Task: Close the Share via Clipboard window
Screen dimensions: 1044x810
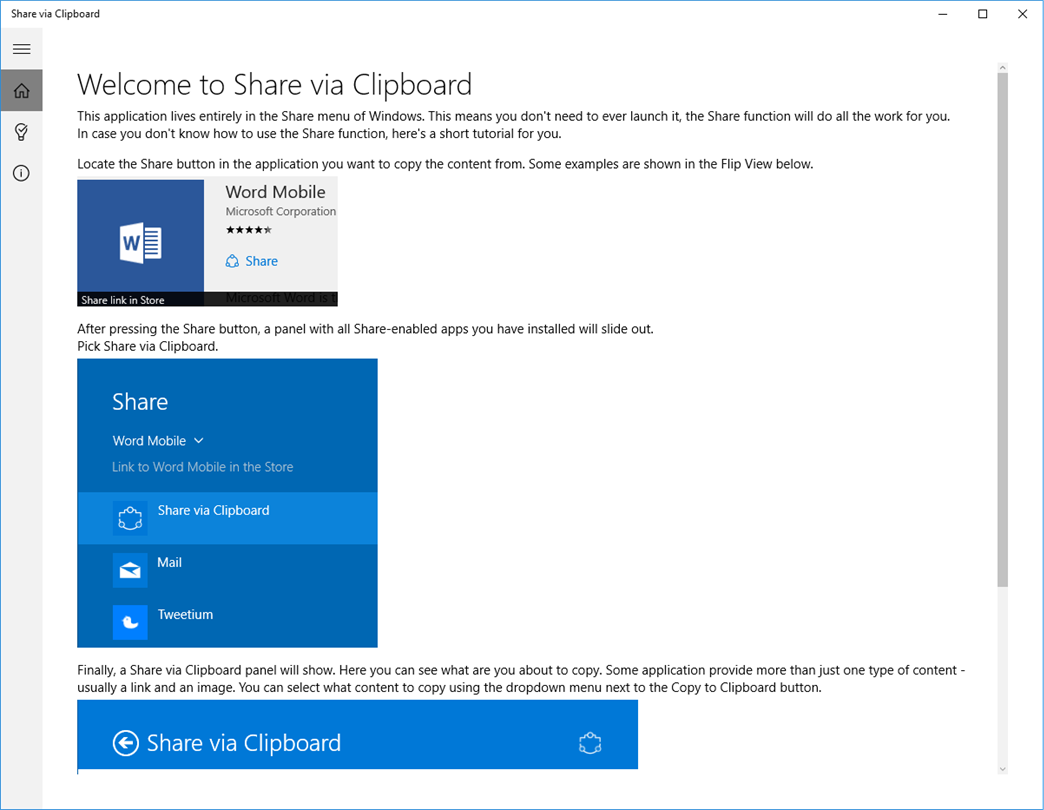Action: click(x=1023, y=14)
